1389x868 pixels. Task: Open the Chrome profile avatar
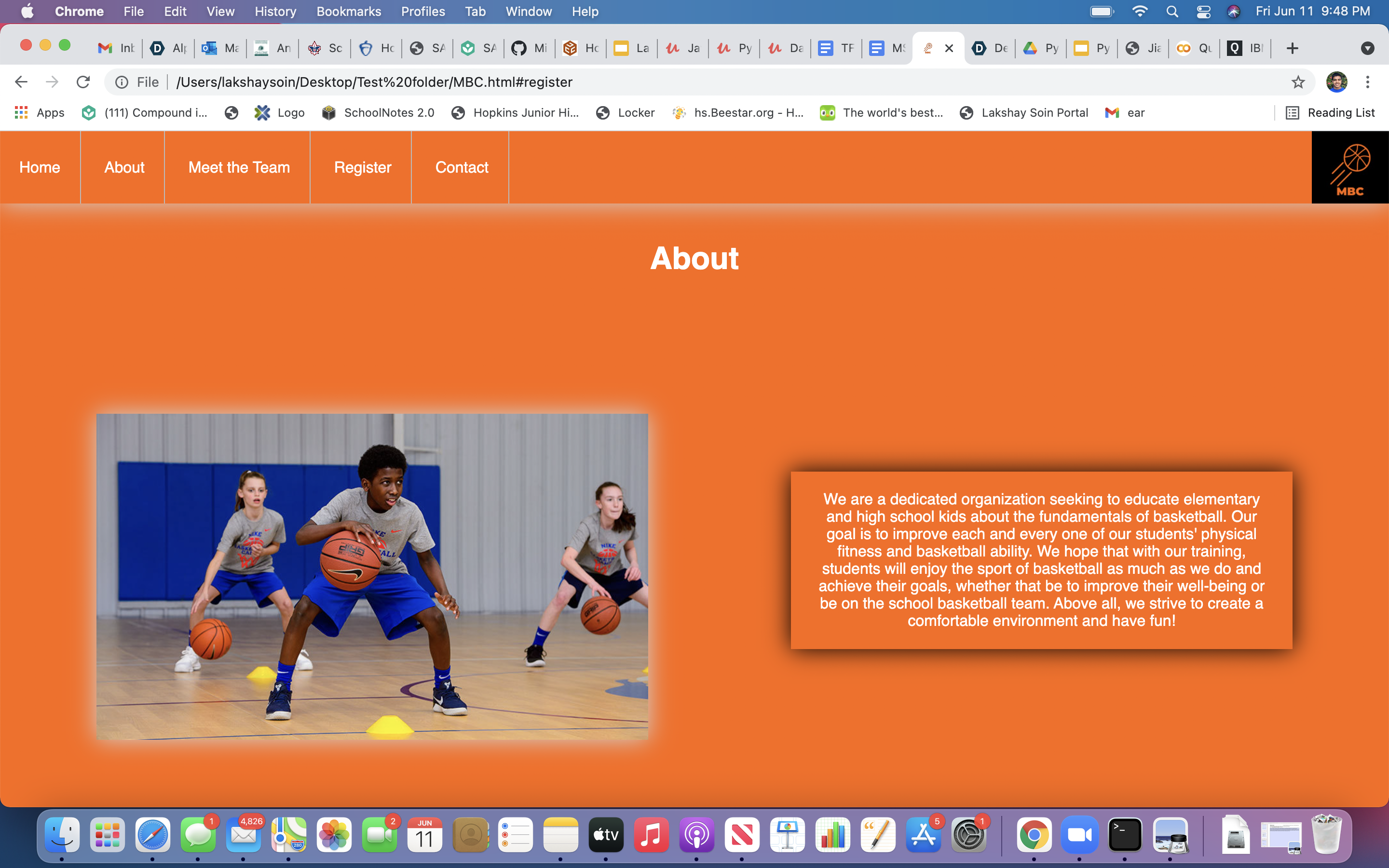1336,82
